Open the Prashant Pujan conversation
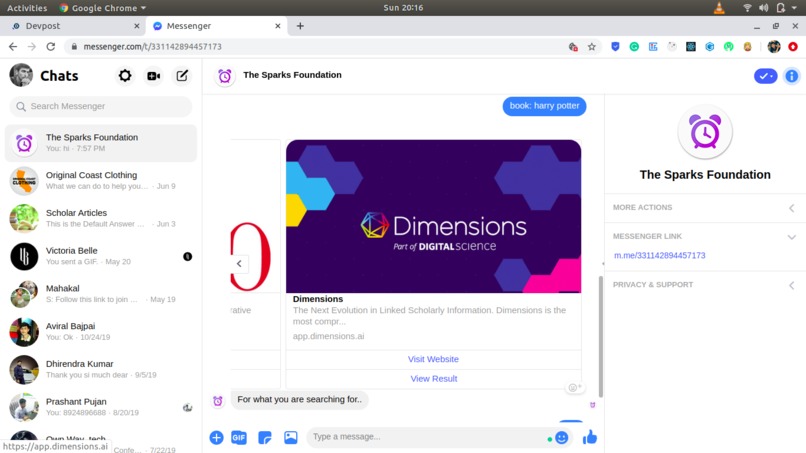Viewport: 806px width, 453px height. pyautogui.click(x=101, y=407)
